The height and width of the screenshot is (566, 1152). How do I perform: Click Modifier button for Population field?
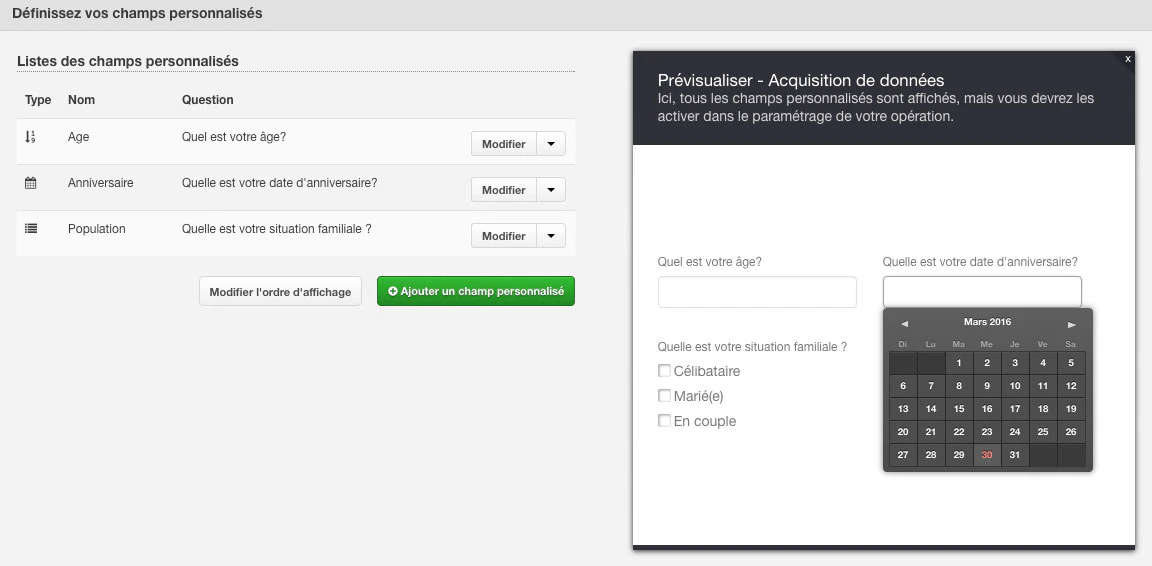tap(504, 236)
